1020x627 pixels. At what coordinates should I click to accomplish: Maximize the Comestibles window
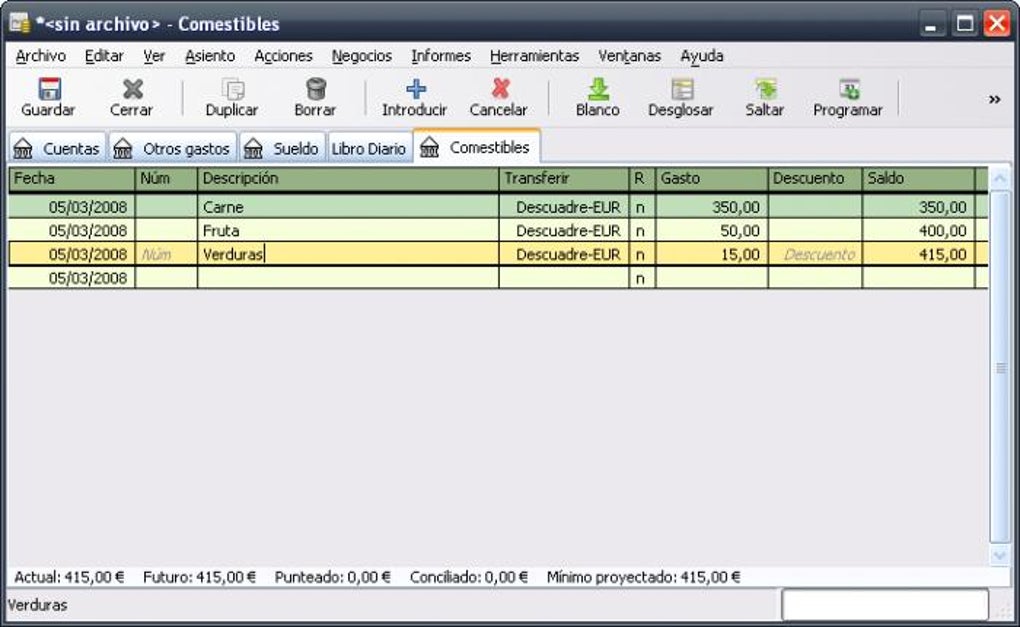[965, 25]
